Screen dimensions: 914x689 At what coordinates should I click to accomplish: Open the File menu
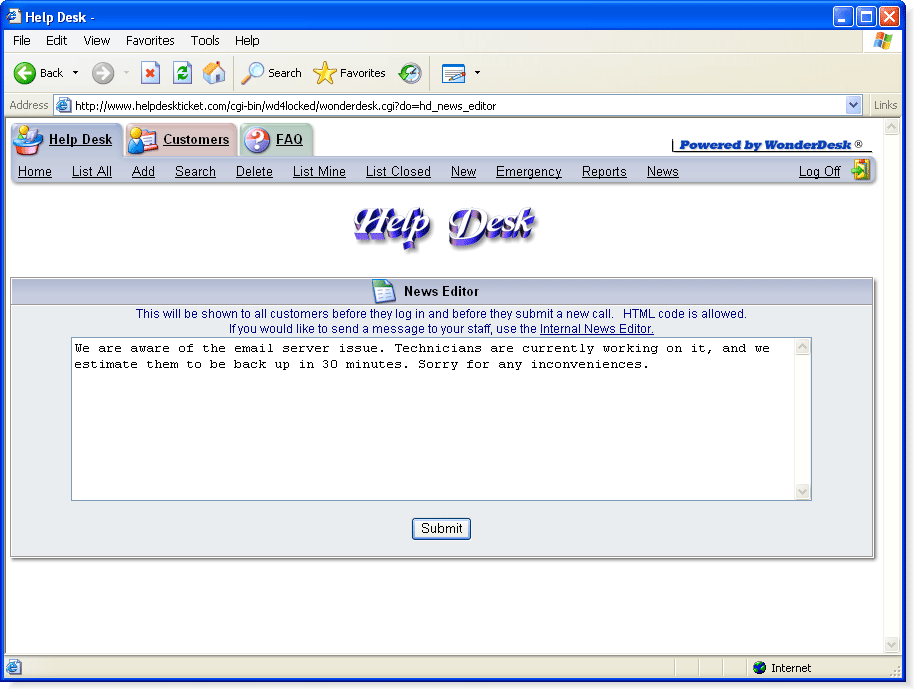tap(22, 41)
